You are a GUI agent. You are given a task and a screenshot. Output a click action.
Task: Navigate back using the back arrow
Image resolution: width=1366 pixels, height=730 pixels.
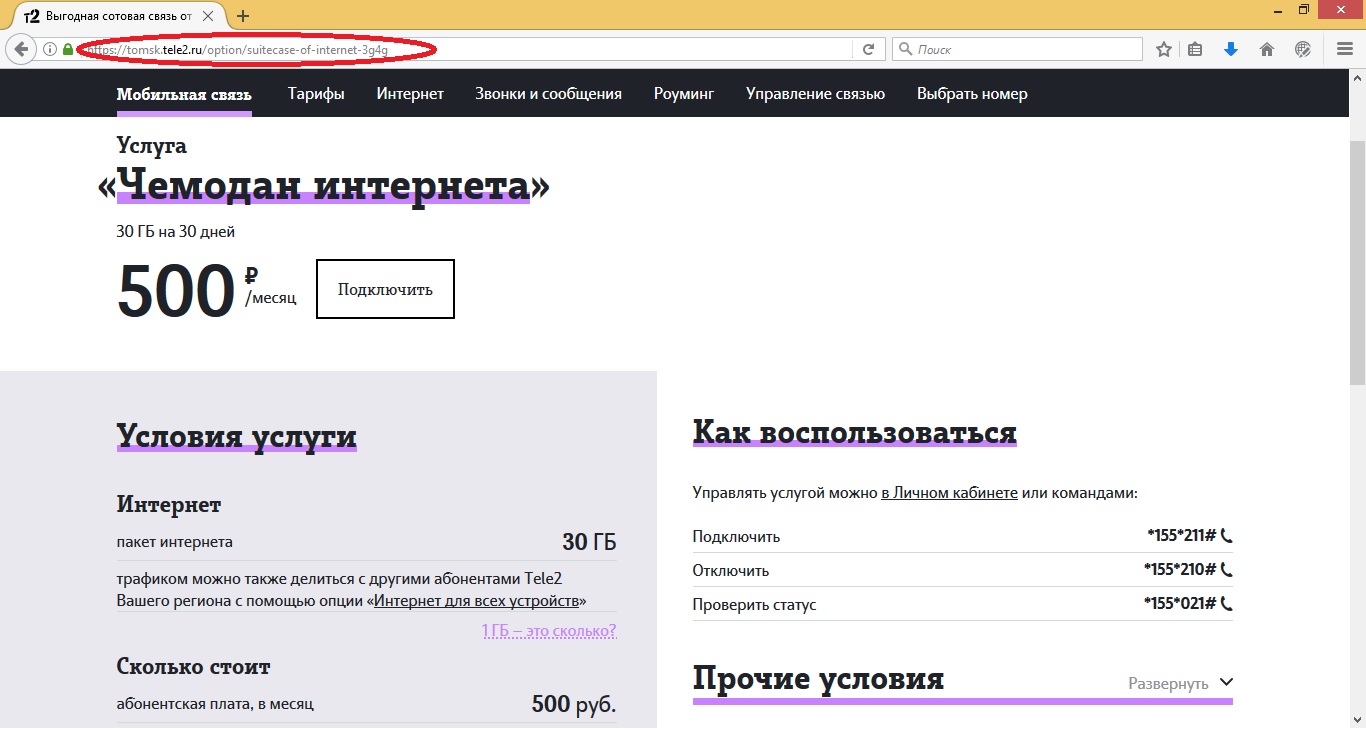point(21,47)
